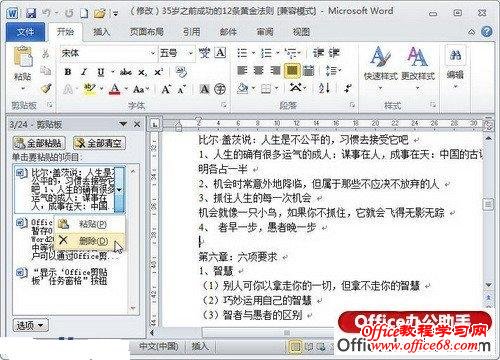
Task: Switch to the Insert (插入) tab
Action: tap(101, 32)
